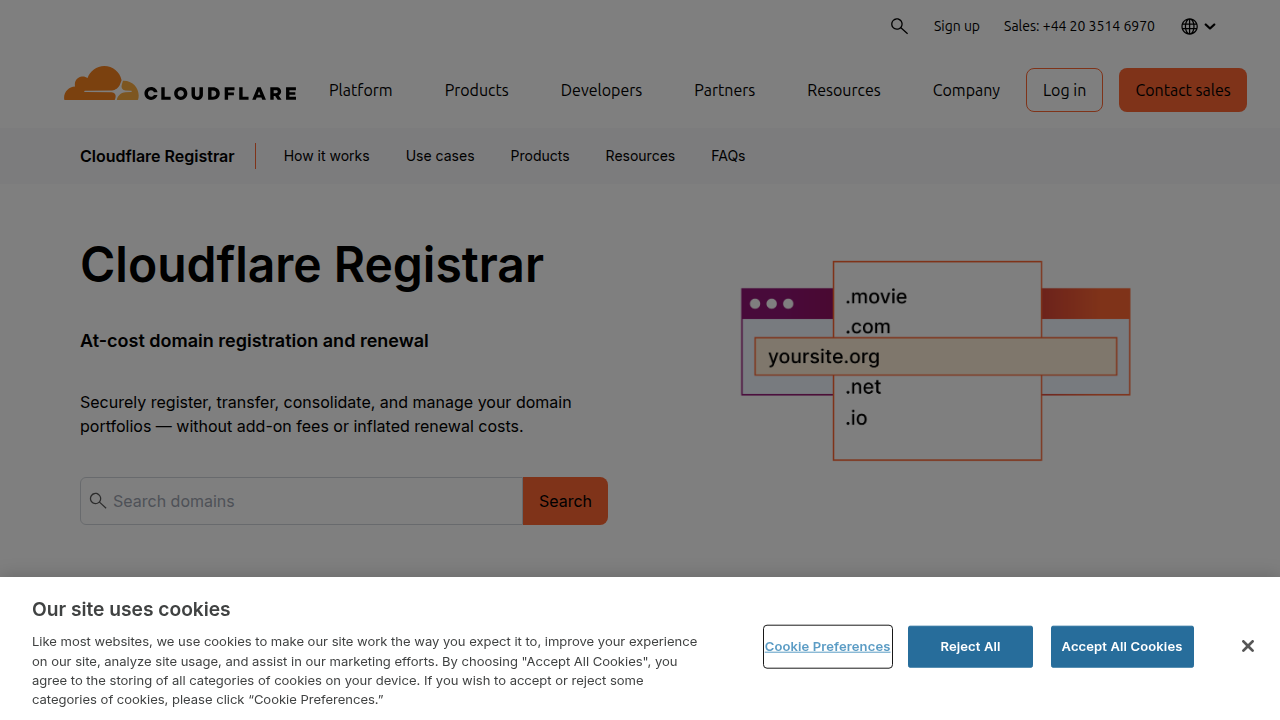1280x720 pixels.
Task: Open the Resources menu in main navigation
Action: point(844,90)
